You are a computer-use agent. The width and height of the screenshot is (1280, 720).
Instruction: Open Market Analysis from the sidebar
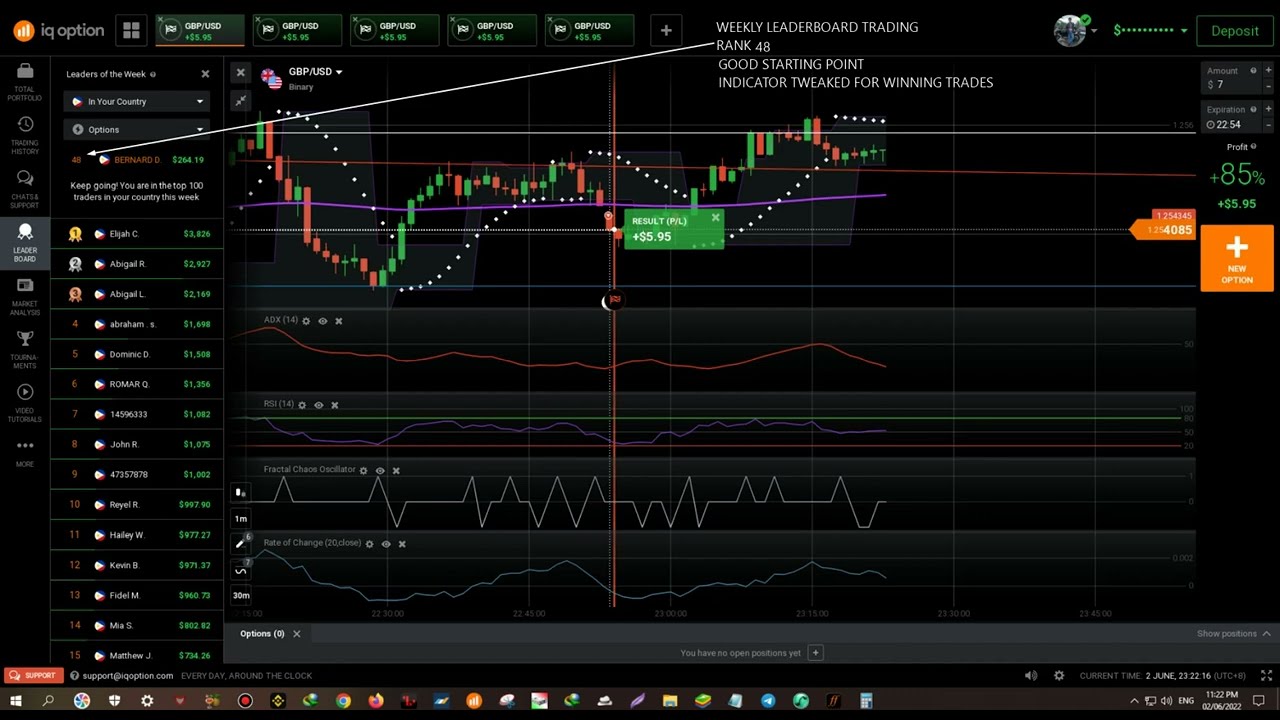(x=25, y=296)
